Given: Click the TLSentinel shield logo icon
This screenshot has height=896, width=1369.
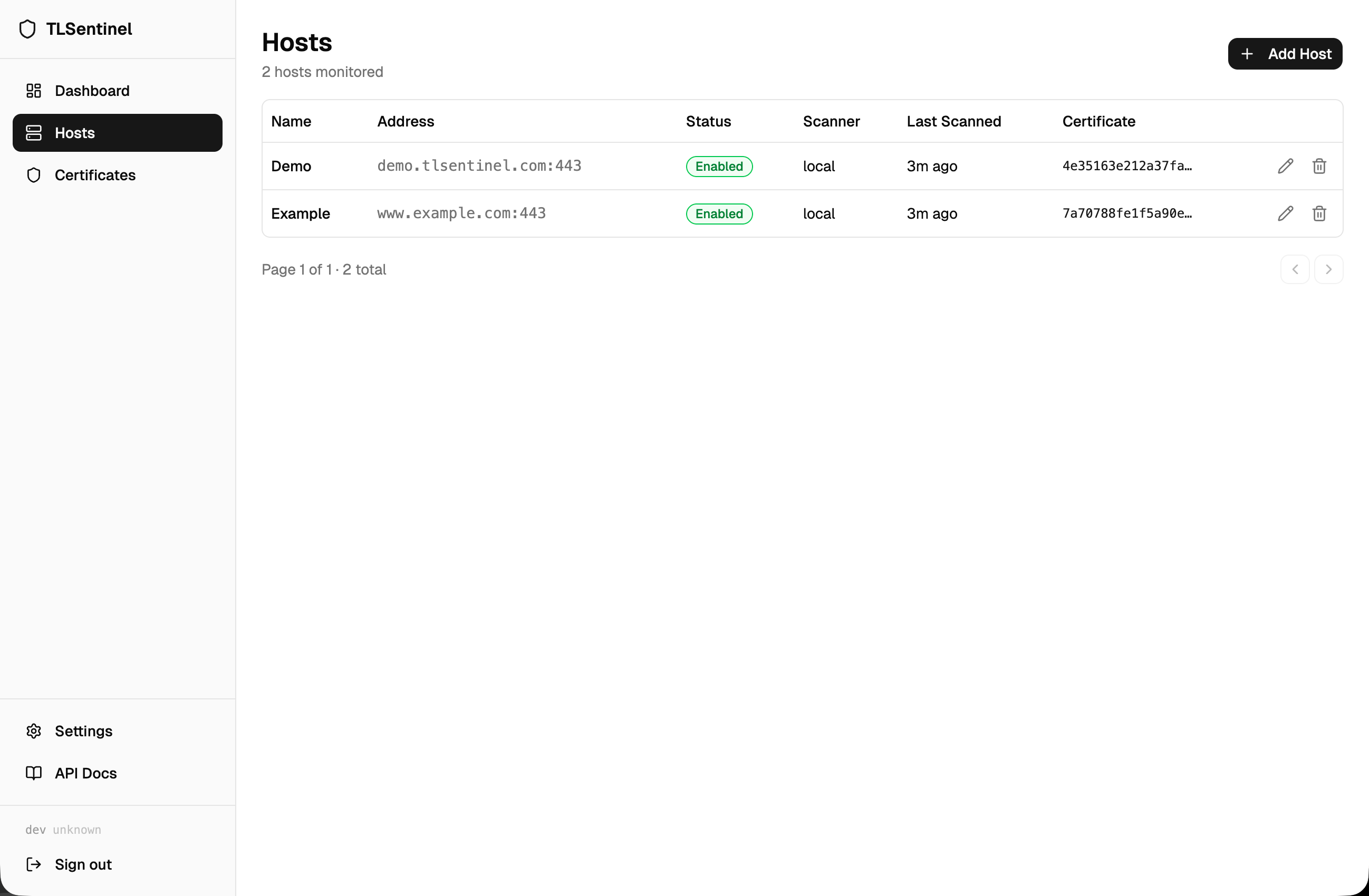Looking at the screenshot, I should coord(27,28).
